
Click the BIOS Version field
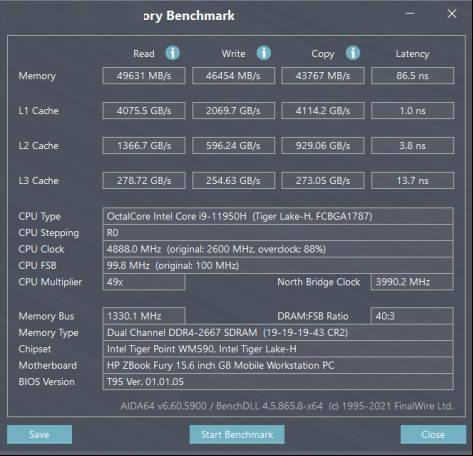pos(278,382)
